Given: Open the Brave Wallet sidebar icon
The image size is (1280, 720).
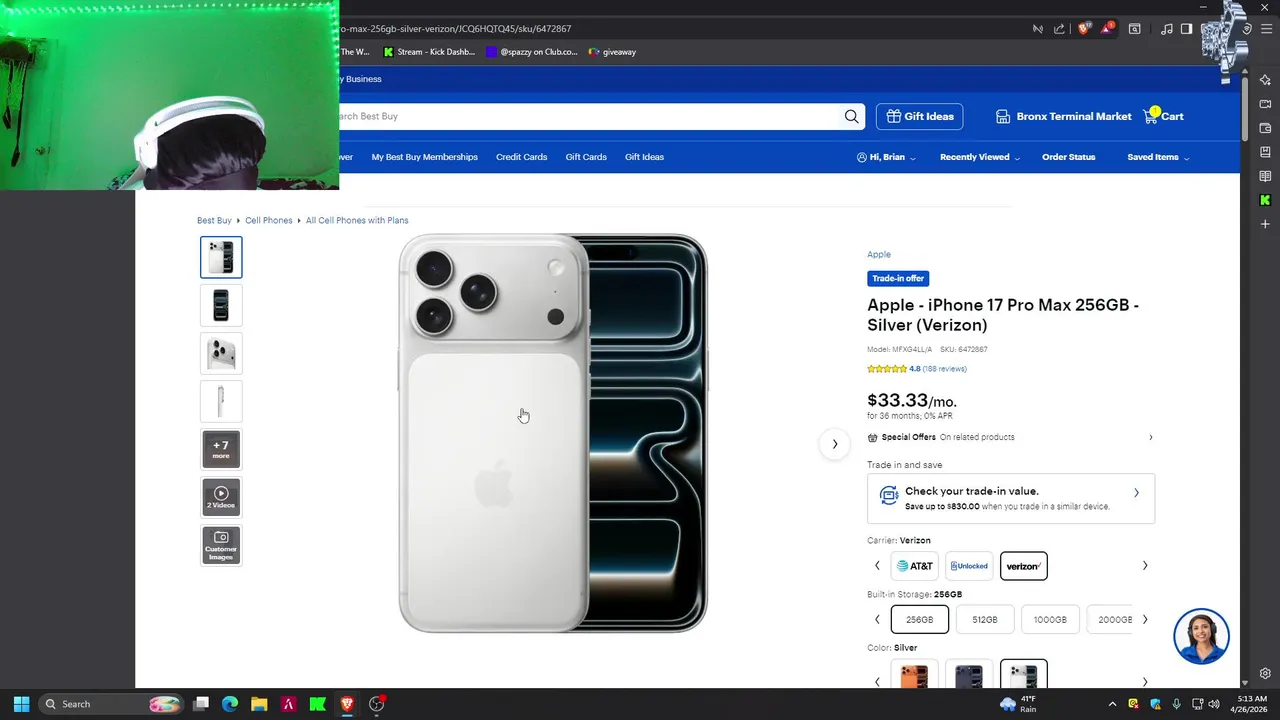Looking at the screenshot, I should (1265, 128).
